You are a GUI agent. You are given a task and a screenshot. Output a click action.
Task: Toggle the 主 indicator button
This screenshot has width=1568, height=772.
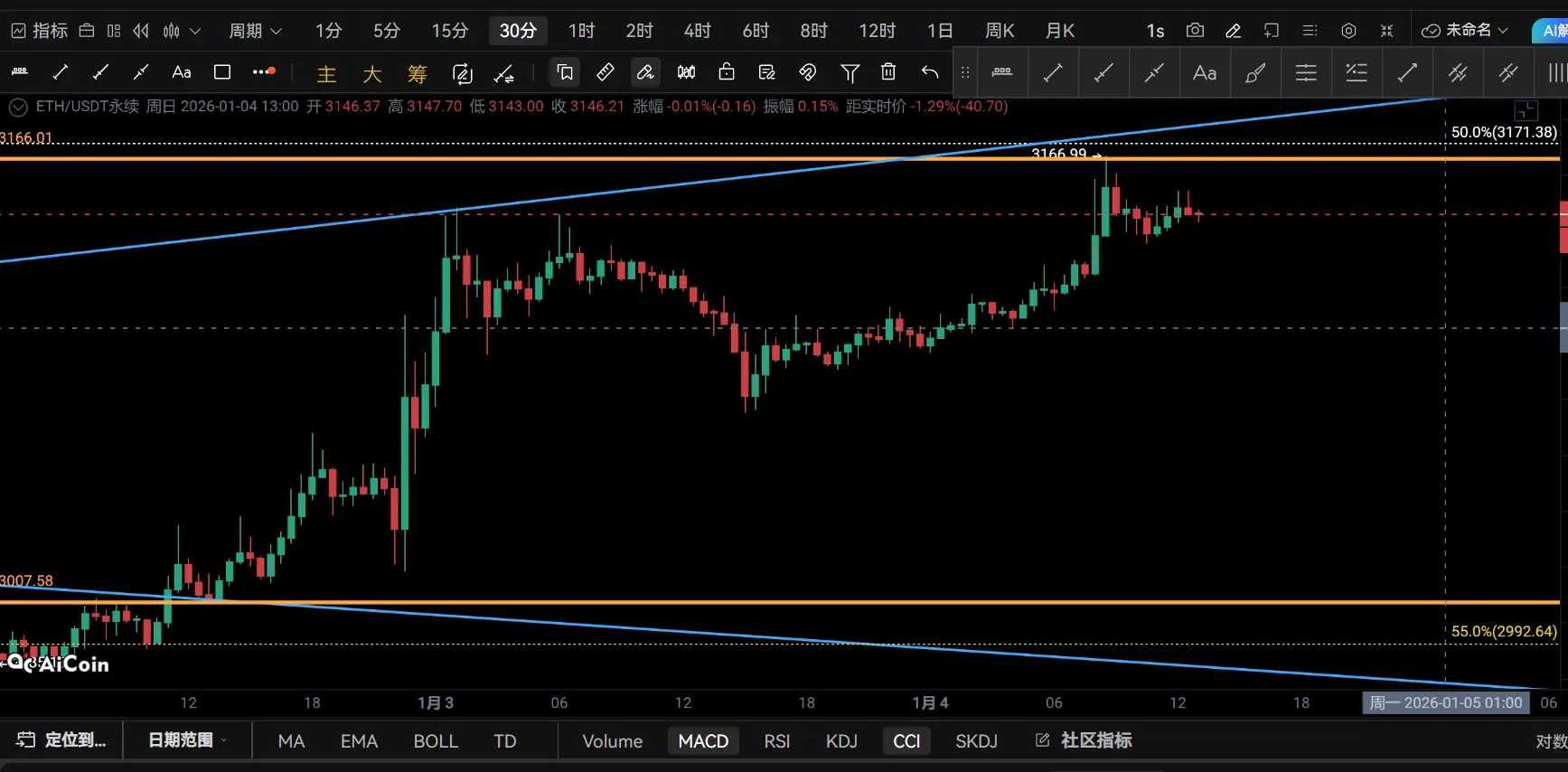[326, 74]
